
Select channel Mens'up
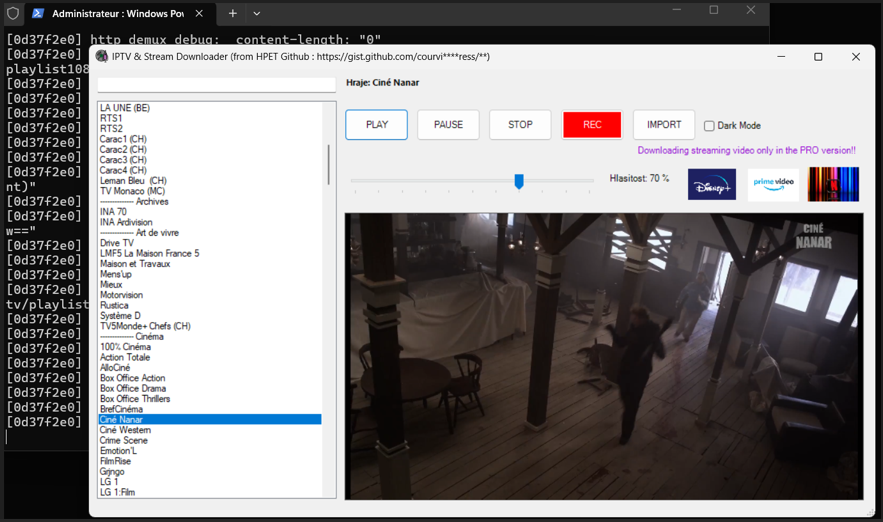pyautogui.click(x=211, y=274)
